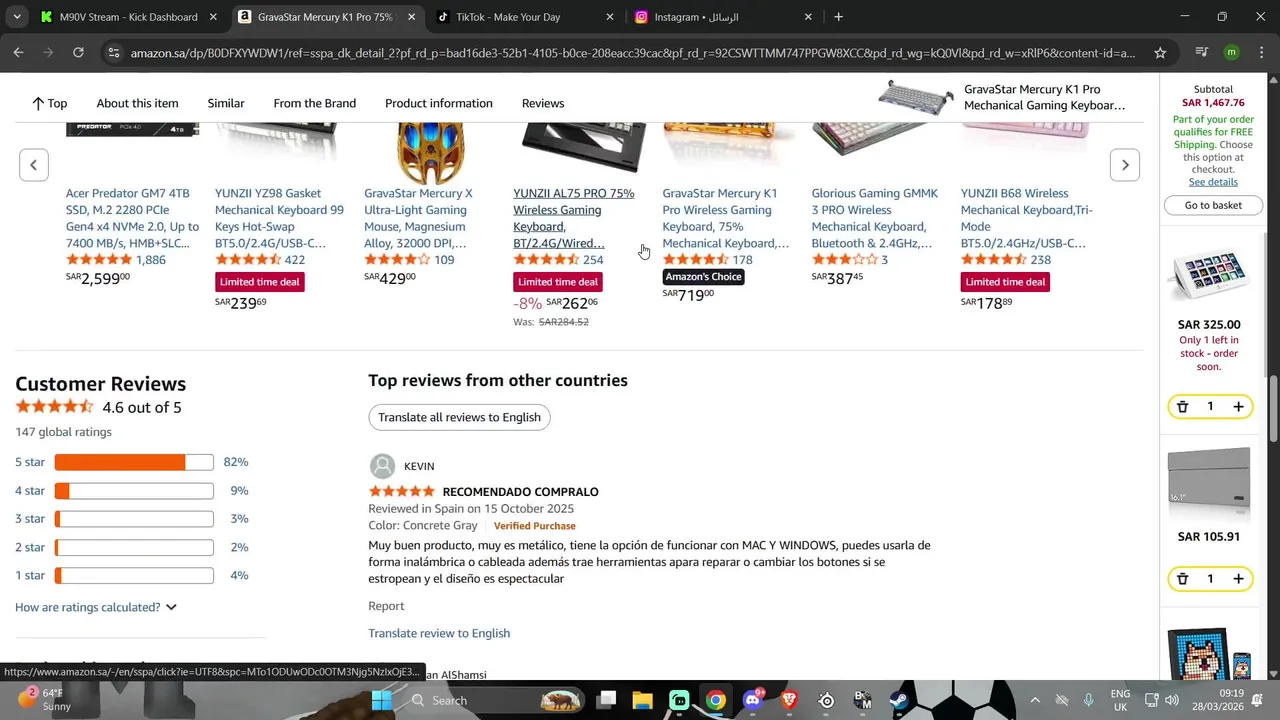Click Translate all reviews to English
Image resolution: width=1280 pixels, height=720 pixels.
(x=459, y=417)
